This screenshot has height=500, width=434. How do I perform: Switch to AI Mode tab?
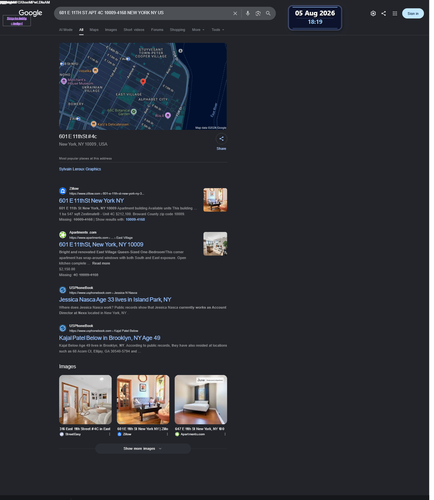click(66, 30)
